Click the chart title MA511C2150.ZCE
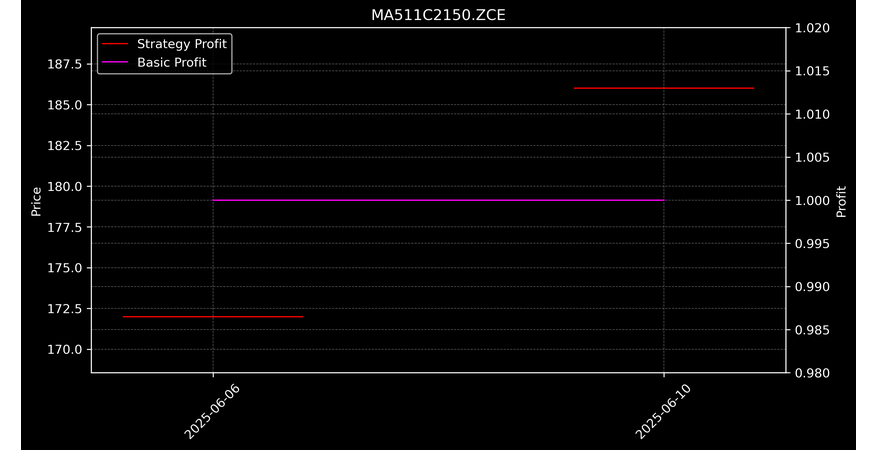 438,15
